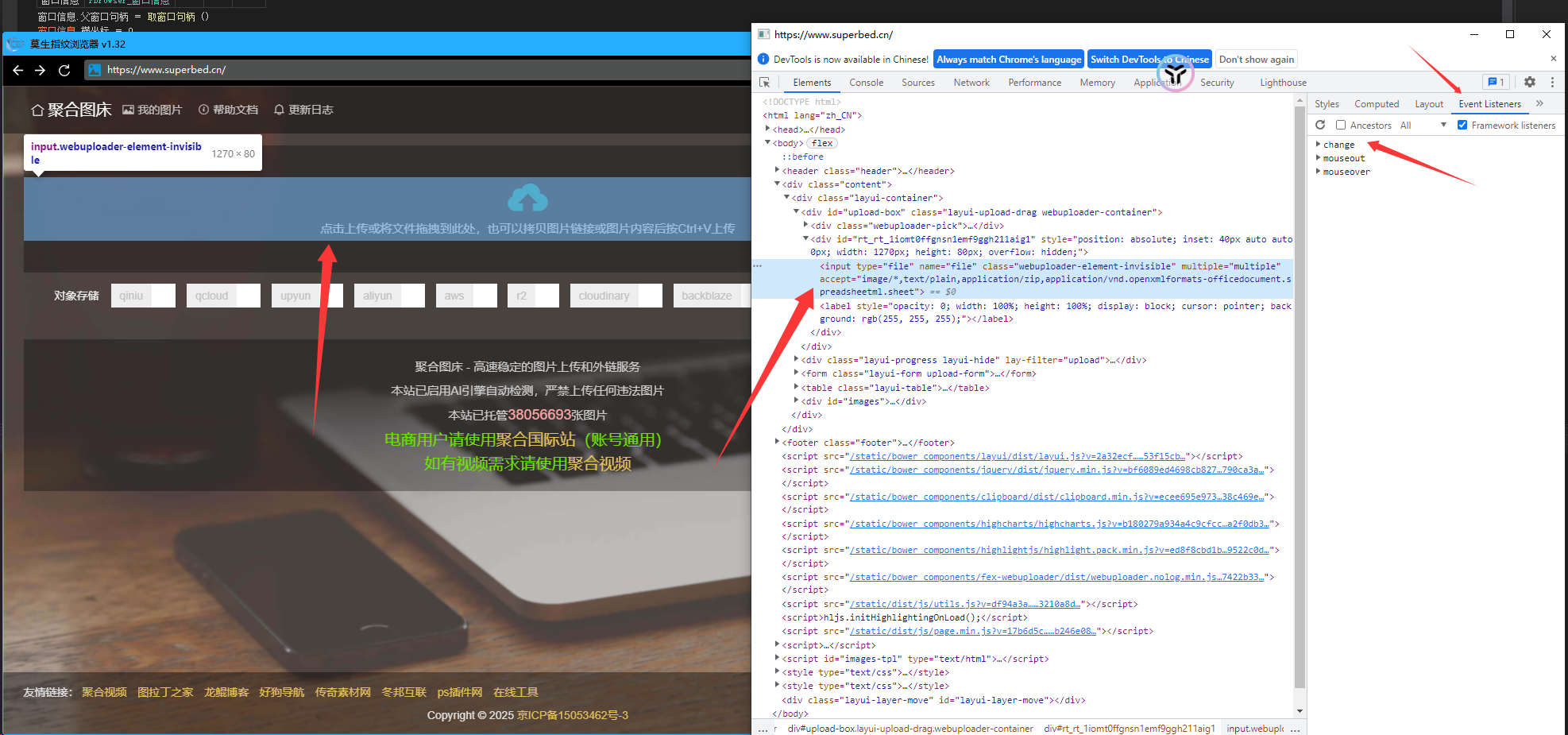This screenshot has height=735, width=1568.
Task: Click Always match Chrome's language button
Action: click(x=1009, y=60)
